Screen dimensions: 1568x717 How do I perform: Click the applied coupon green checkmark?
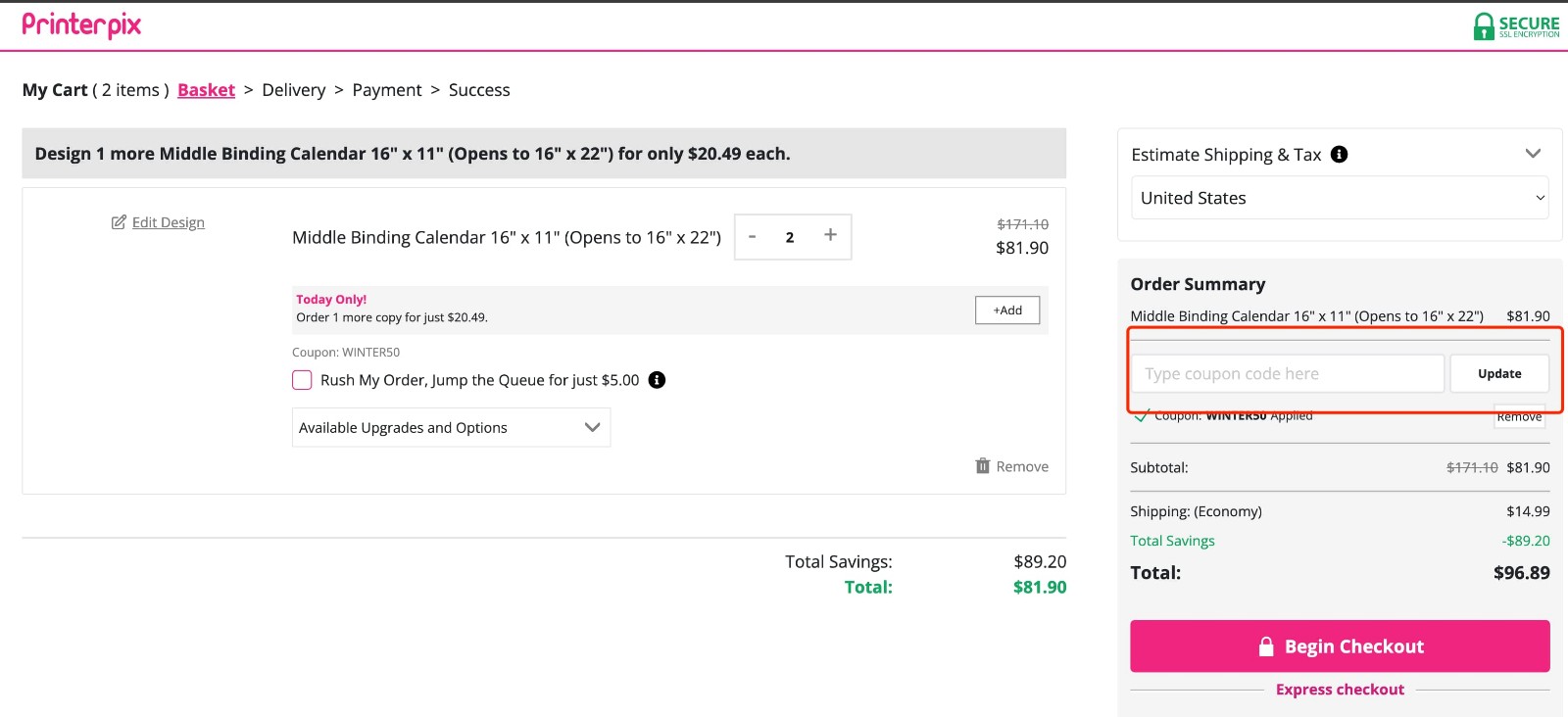[1142, 415]
